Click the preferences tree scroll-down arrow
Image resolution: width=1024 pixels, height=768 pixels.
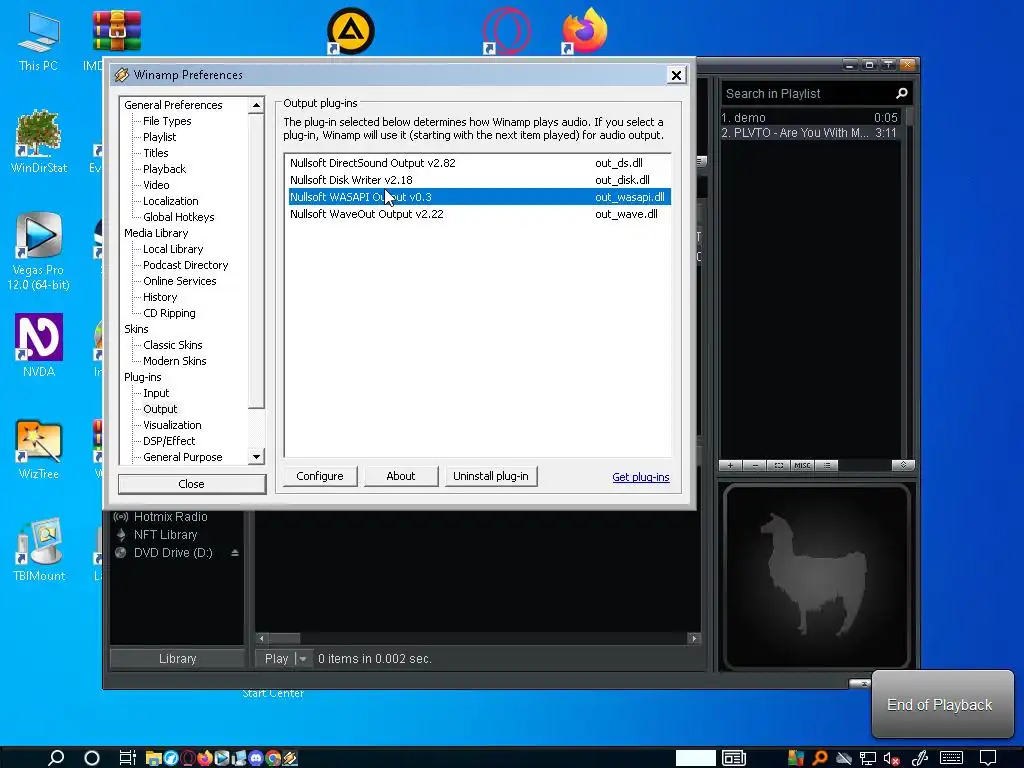pos(257,457)
